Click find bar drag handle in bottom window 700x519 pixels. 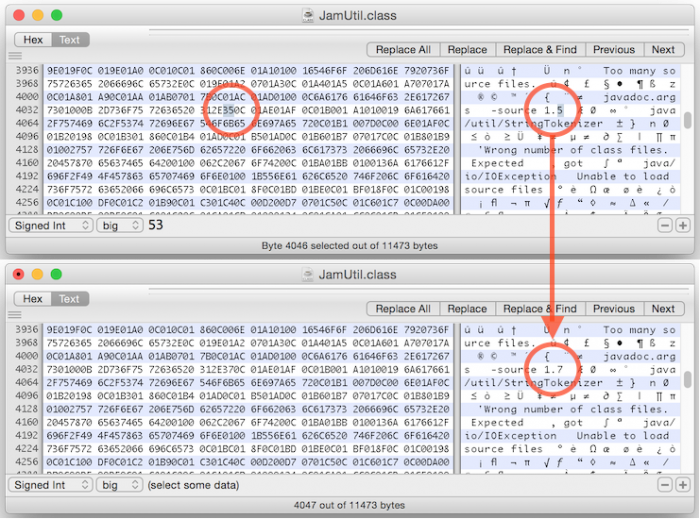point(15,315)
